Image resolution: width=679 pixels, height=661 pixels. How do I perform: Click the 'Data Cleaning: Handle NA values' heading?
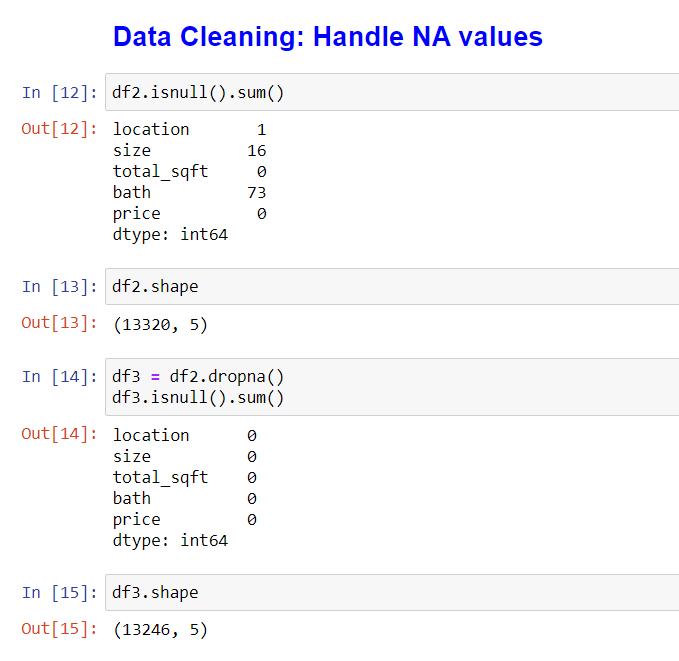point(327,36)
